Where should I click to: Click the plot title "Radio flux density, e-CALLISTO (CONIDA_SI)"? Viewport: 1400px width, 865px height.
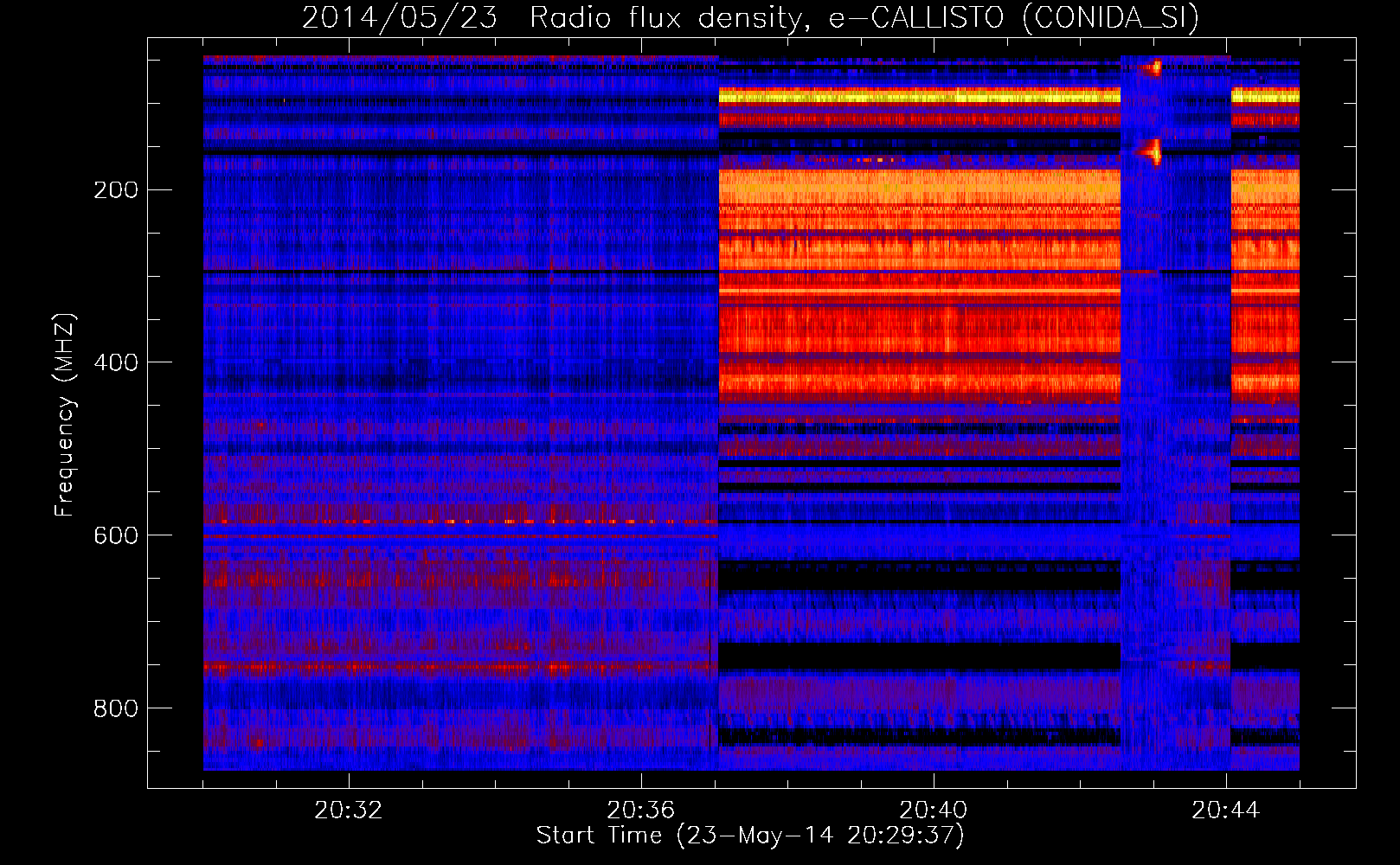tap(864, 18)
